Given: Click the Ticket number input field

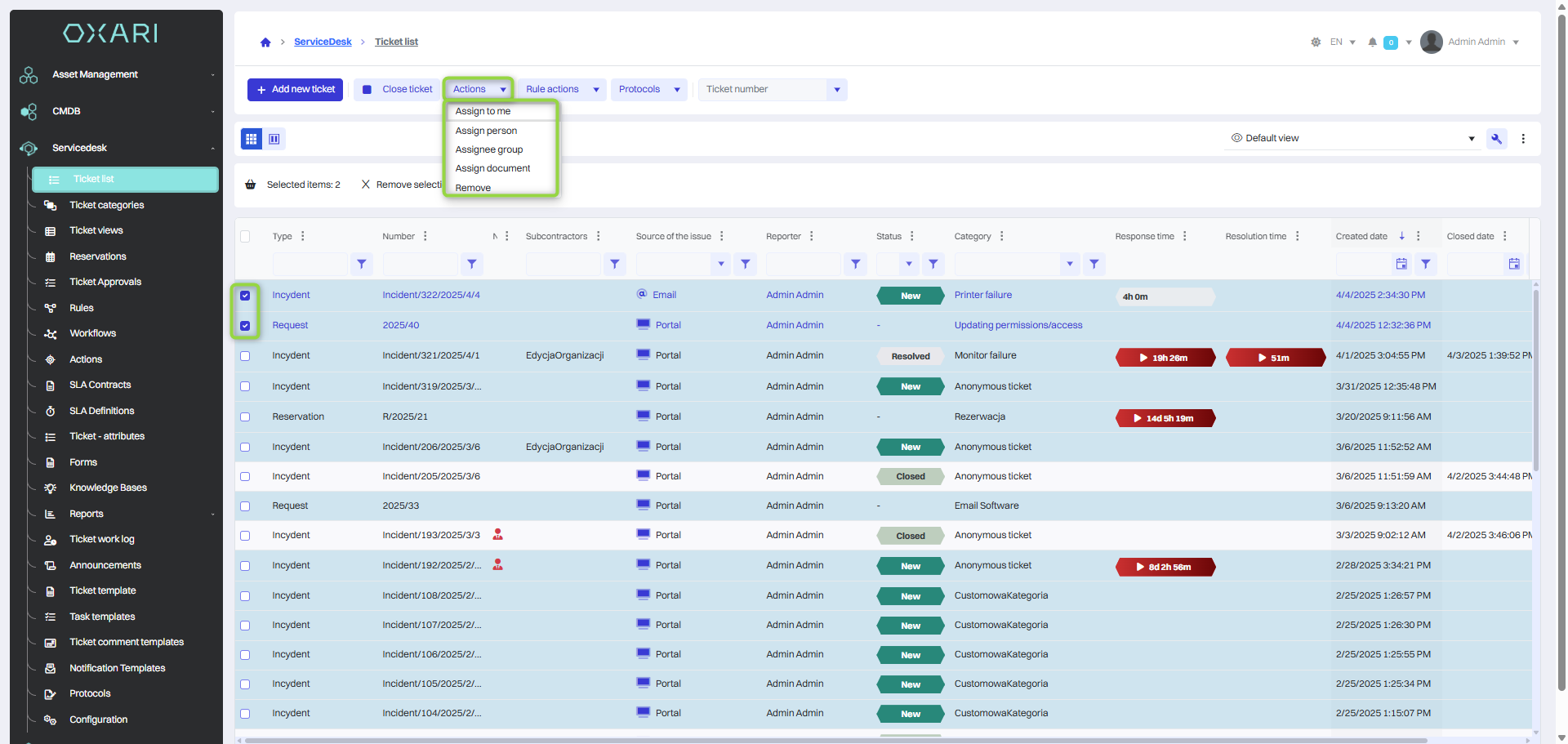Looking at the screenshot, I should 763,90.
